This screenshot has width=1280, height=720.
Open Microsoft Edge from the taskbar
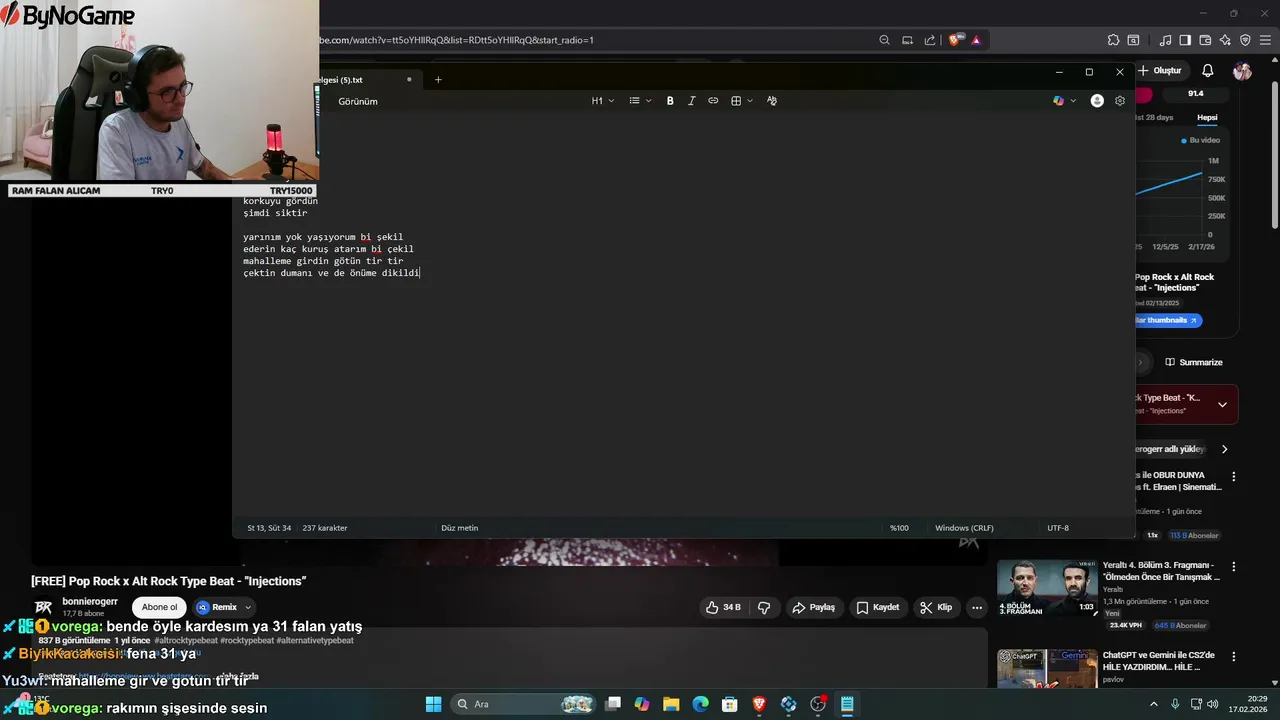coord(700,704)
